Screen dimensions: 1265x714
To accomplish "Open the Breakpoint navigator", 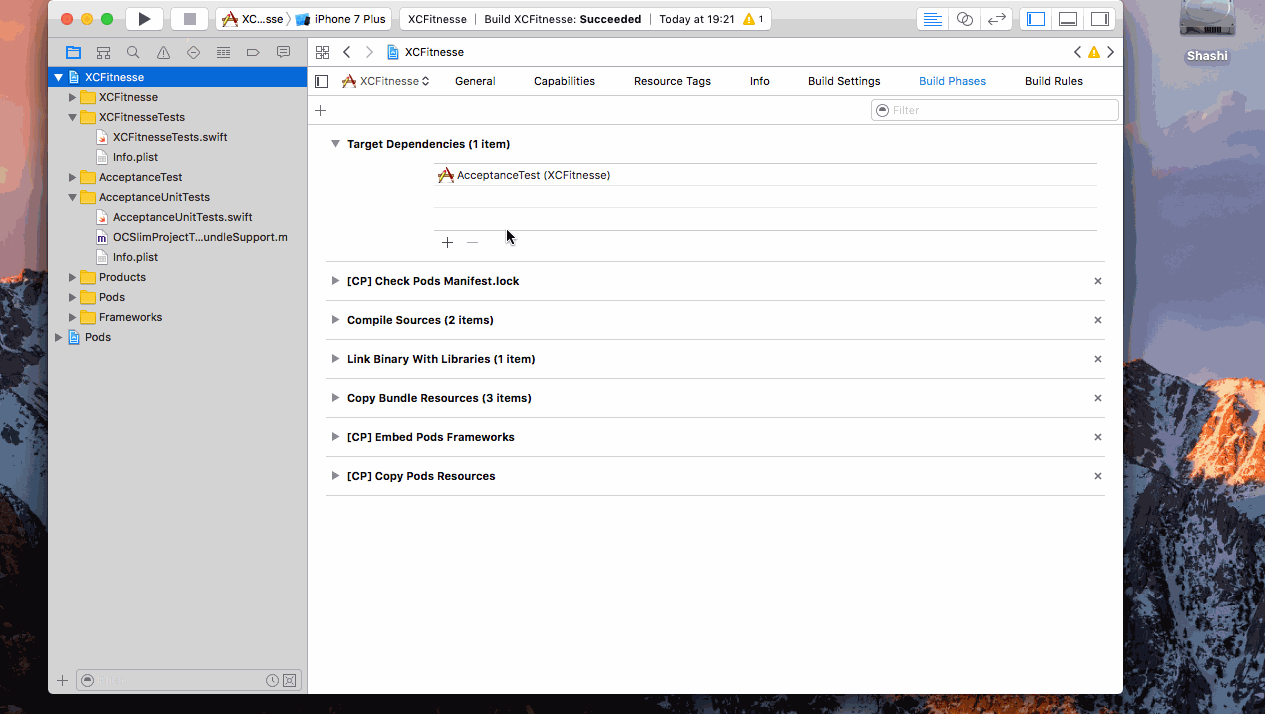I will point(253,52).
